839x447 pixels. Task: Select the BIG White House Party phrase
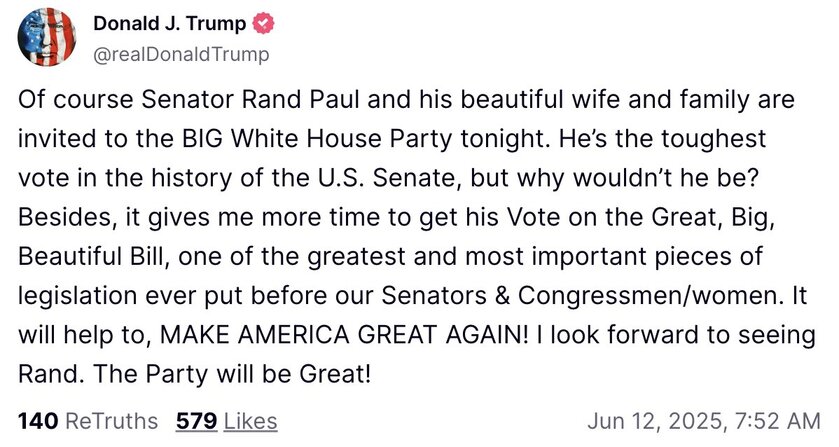tap(317, 139)
